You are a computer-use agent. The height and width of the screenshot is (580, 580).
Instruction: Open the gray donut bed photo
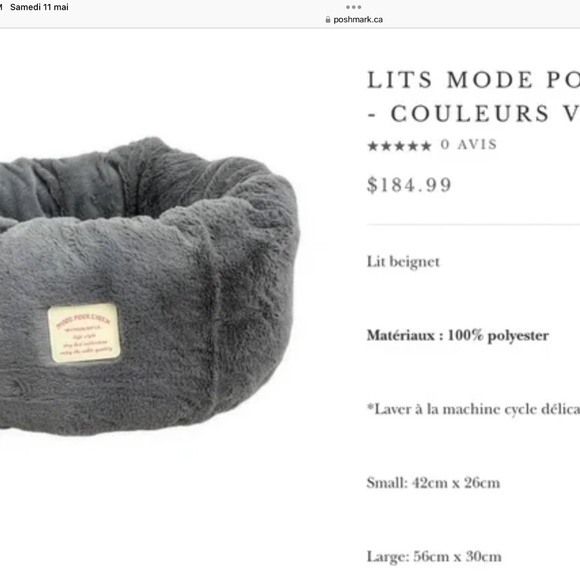pyautogui.click(x=149, y=287)
